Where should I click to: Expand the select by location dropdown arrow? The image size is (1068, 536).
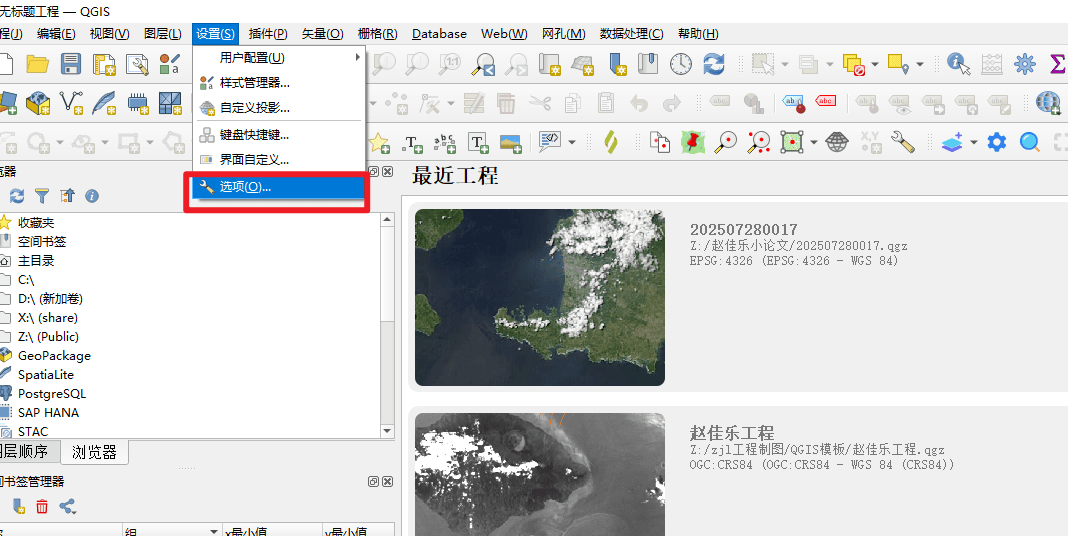[x=920, y=65]
